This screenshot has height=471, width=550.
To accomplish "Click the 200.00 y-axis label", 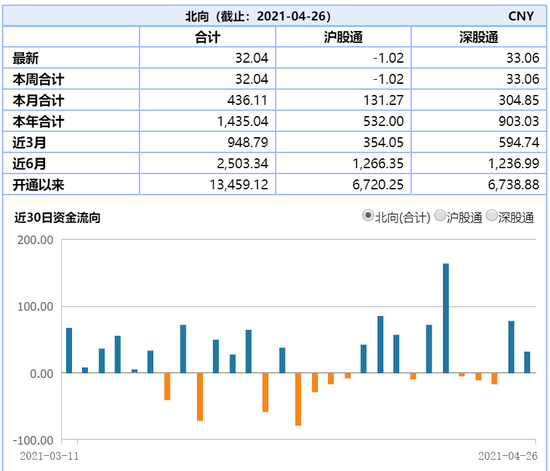I will point(35,240).
